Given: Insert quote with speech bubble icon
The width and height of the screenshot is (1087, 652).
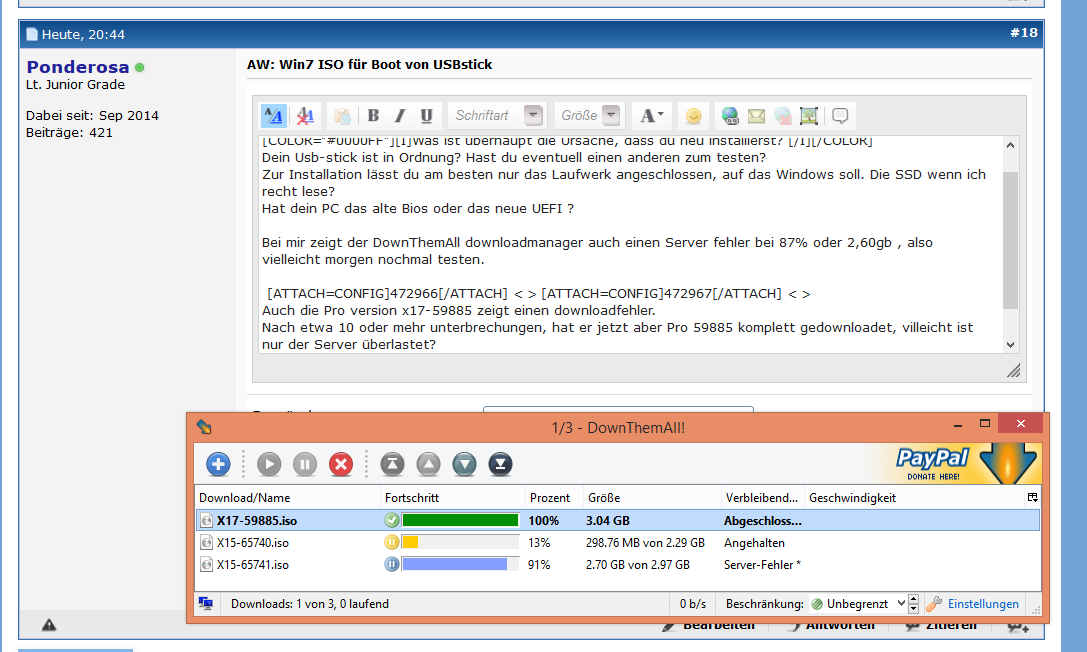Looking at the screenshot, I should pyautogui.click(x=840, y=116).
